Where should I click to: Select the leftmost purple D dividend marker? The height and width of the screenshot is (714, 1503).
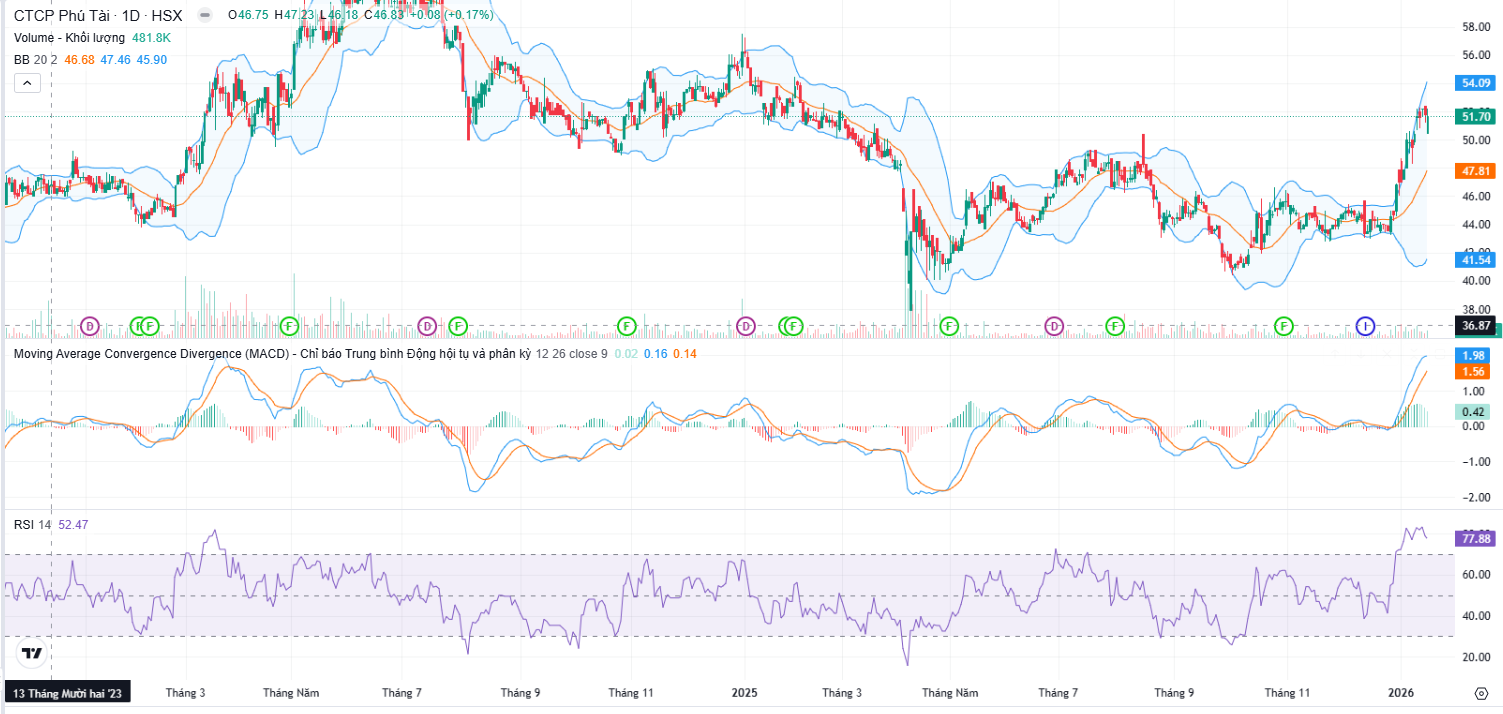[90, 326]
